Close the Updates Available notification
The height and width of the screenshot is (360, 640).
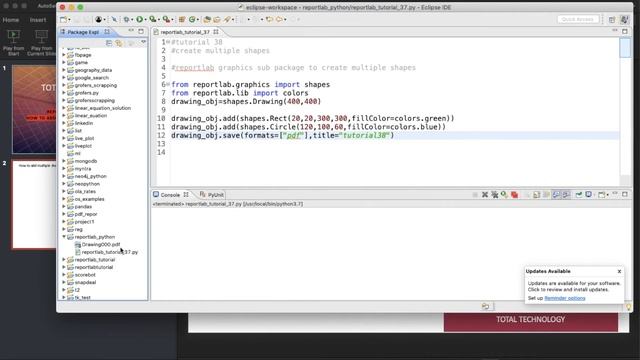(619, 271)
